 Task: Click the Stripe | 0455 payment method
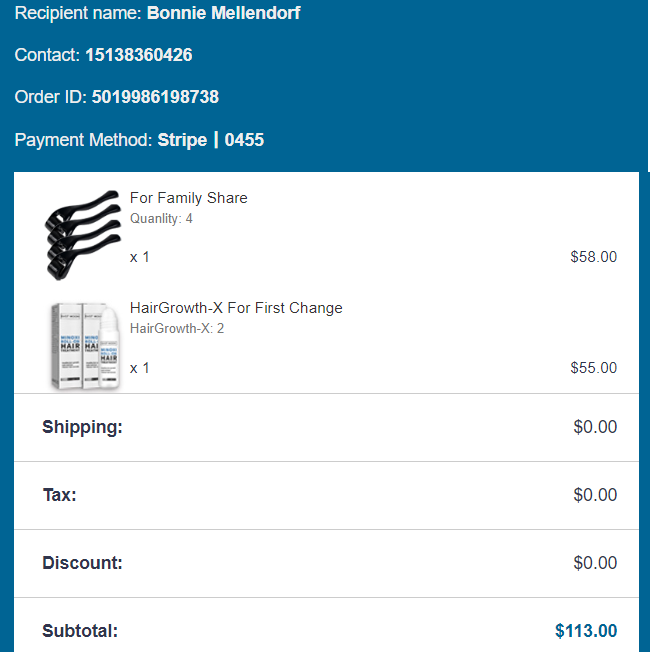point(211,140)
